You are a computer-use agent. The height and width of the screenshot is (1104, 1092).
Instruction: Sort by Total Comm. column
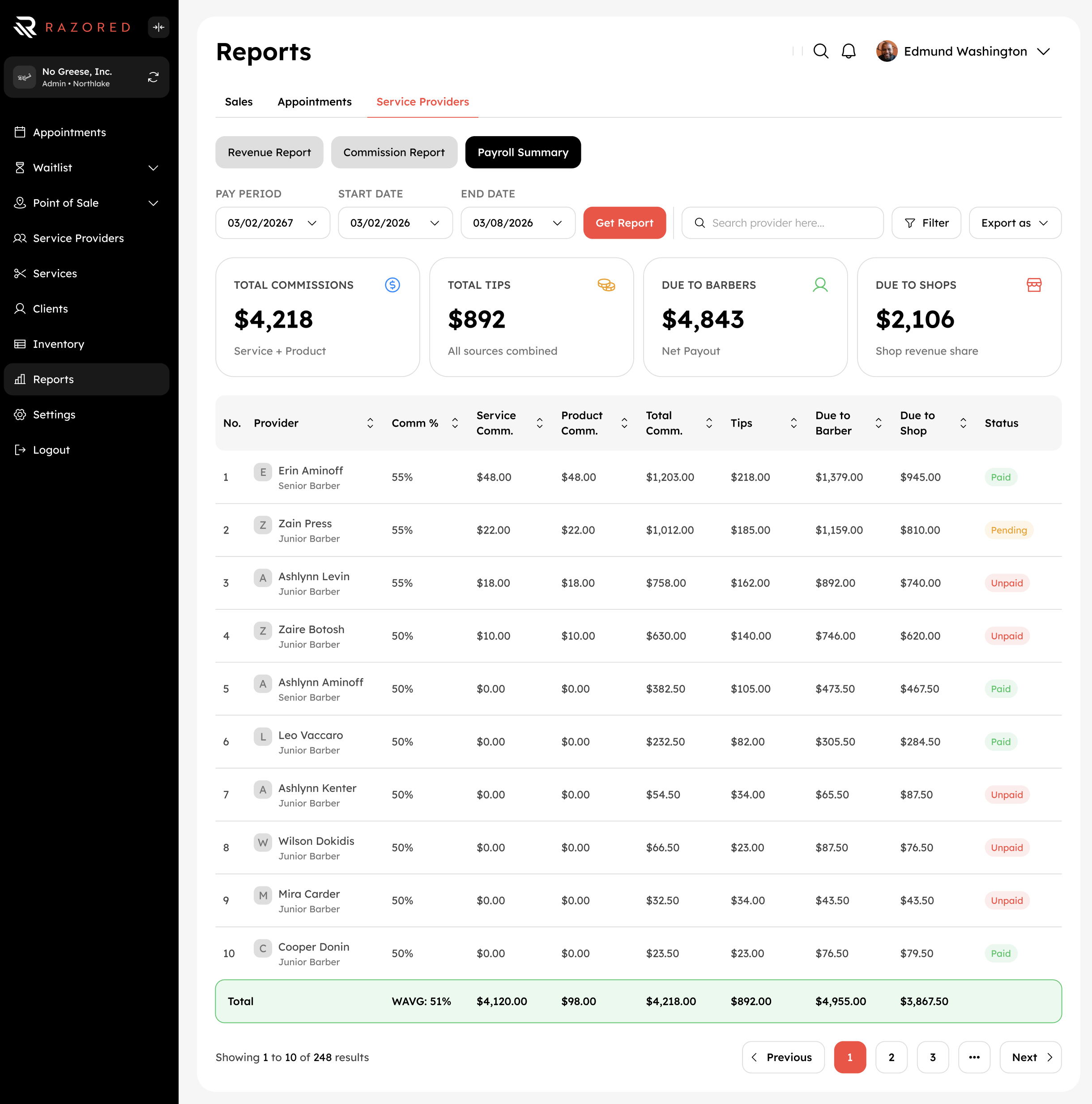point(709,424)
